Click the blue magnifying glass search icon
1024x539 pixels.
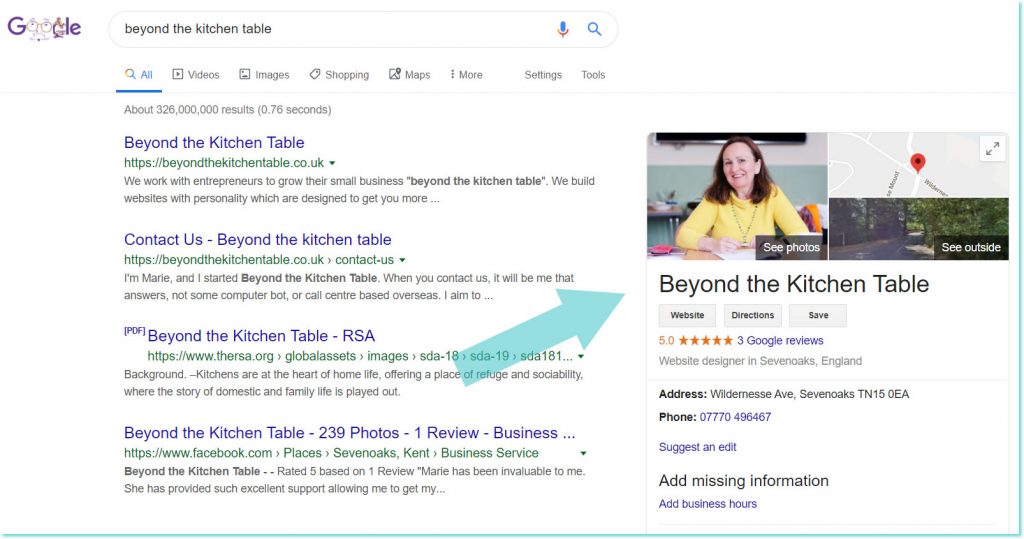594,29
